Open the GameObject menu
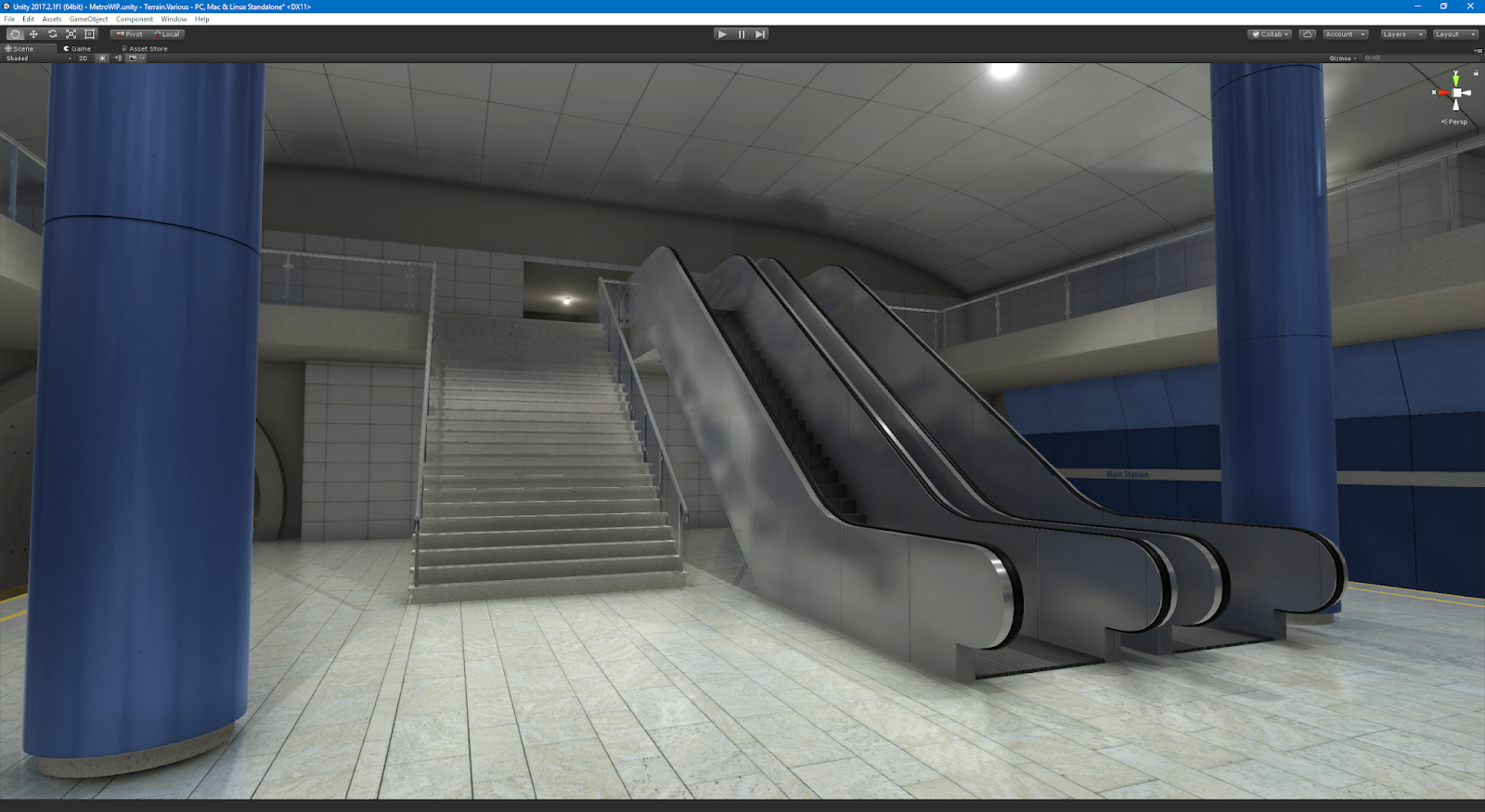The height and width of the screenshot is (812, 1485). click(x=88, y=19)
